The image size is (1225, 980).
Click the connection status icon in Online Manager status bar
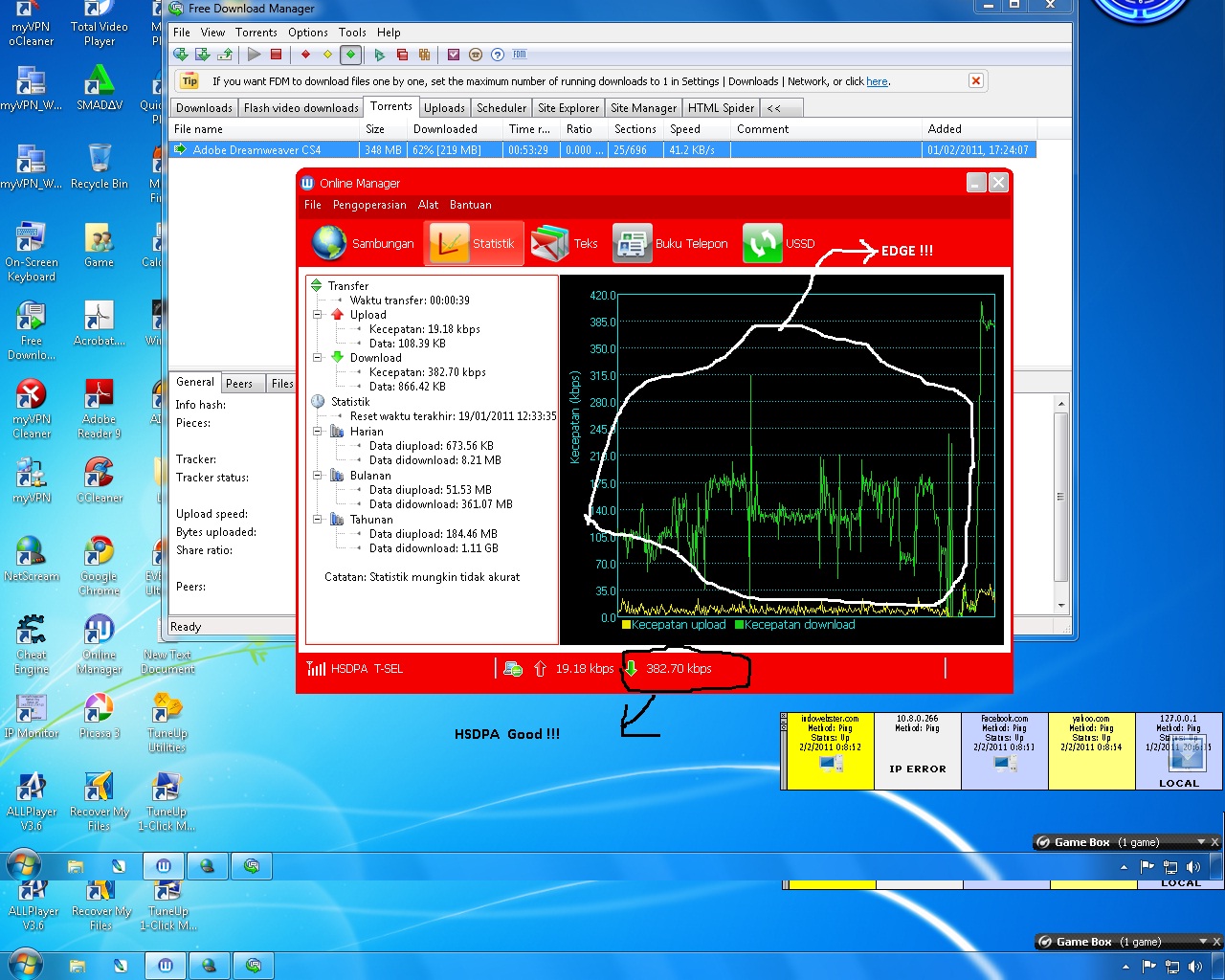point(513,669)
